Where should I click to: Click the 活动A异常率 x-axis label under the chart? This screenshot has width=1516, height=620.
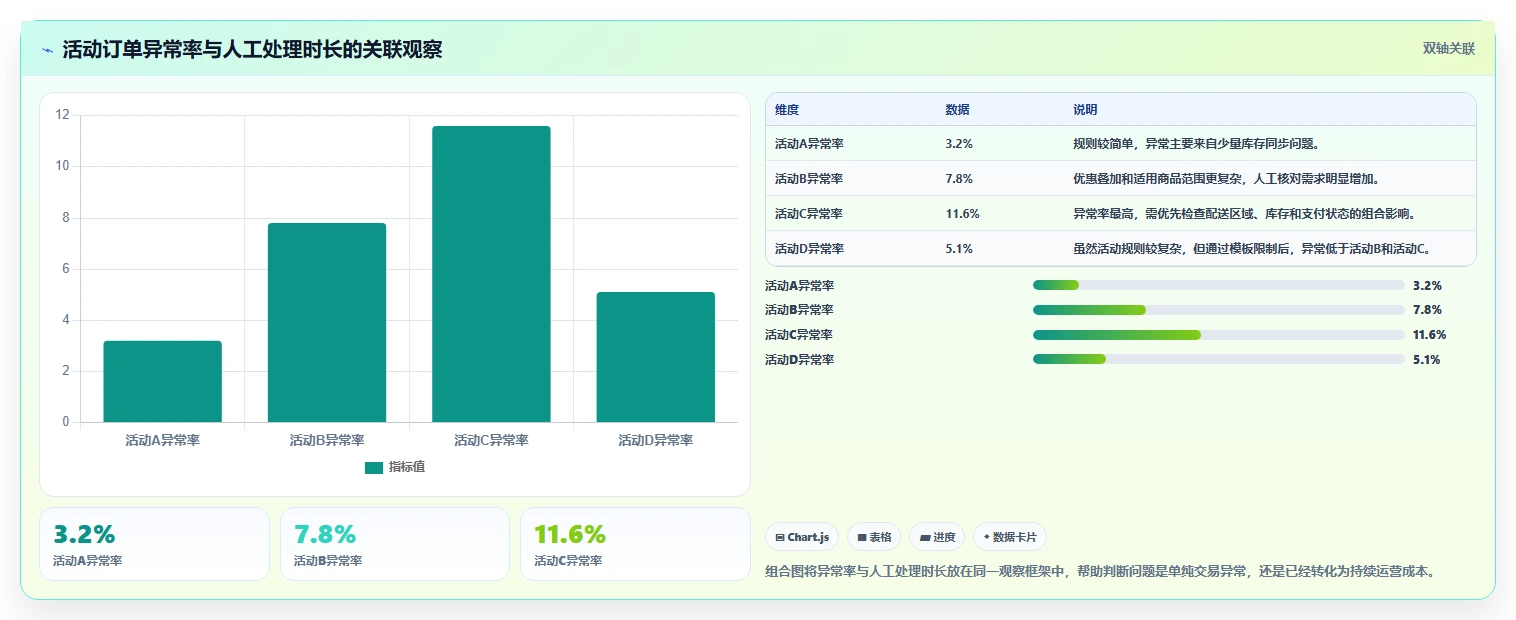[163, 440]
